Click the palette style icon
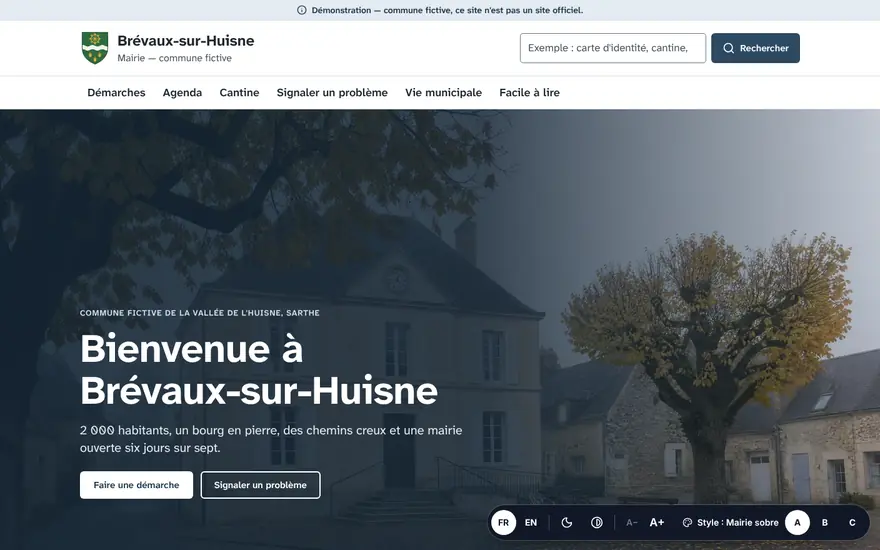The image size is (880, 550). [x=687, y=522]
